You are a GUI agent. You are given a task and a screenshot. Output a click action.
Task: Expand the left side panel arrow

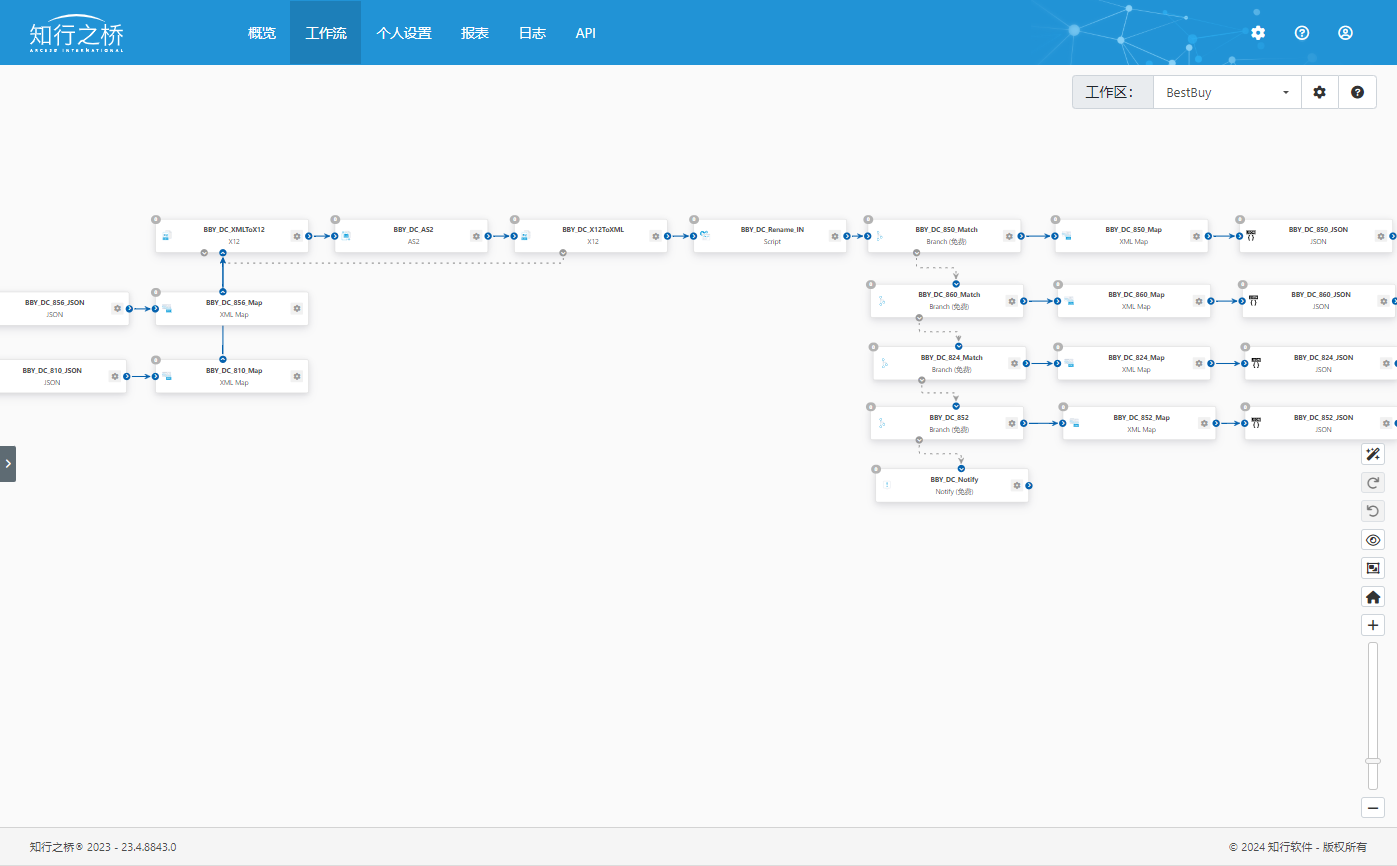8,464
